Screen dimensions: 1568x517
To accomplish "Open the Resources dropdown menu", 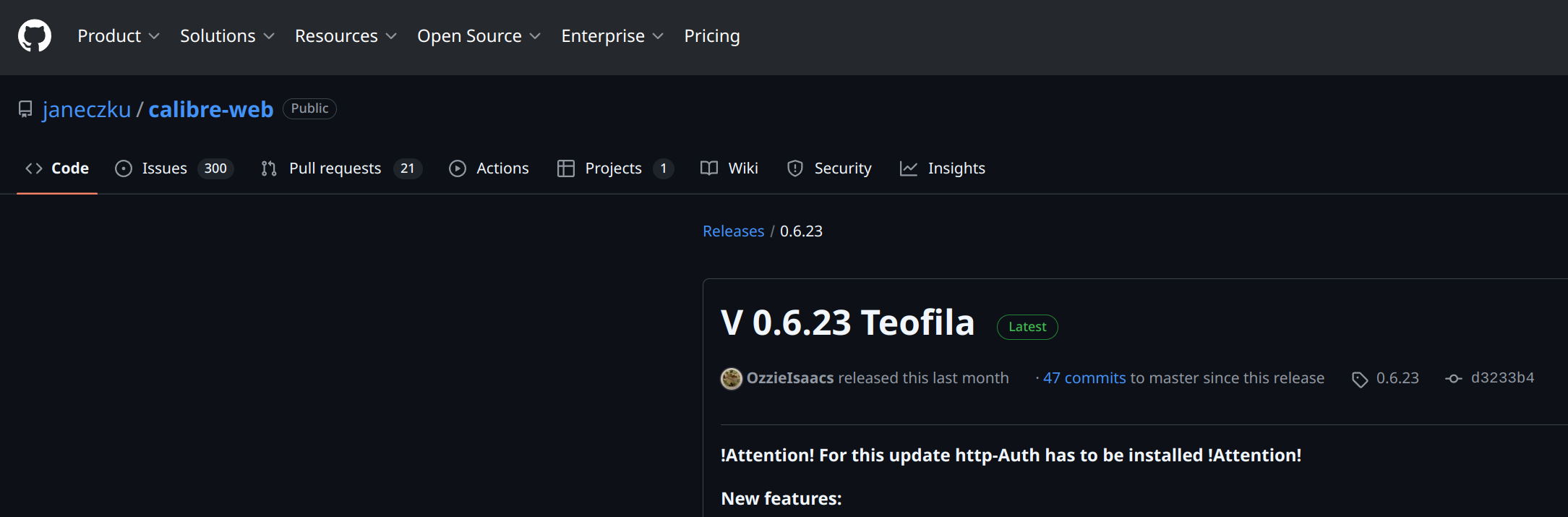I will [346, 36].
